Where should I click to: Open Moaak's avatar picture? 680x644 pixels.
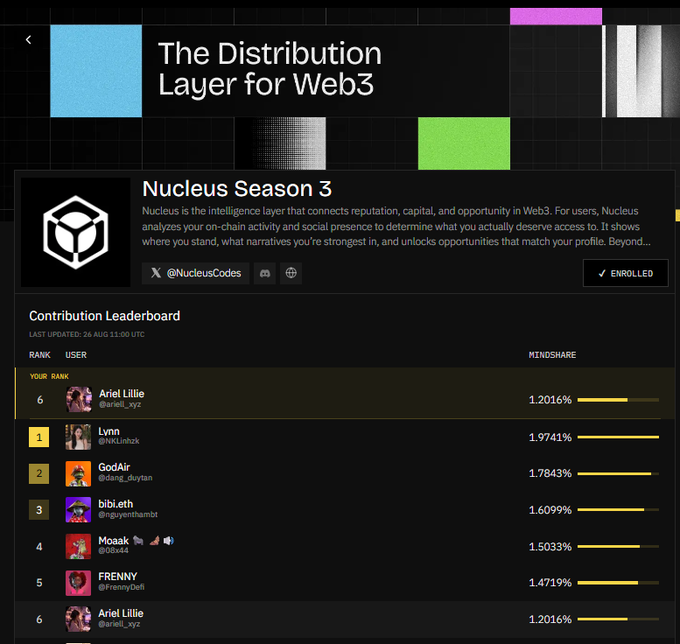78,546
